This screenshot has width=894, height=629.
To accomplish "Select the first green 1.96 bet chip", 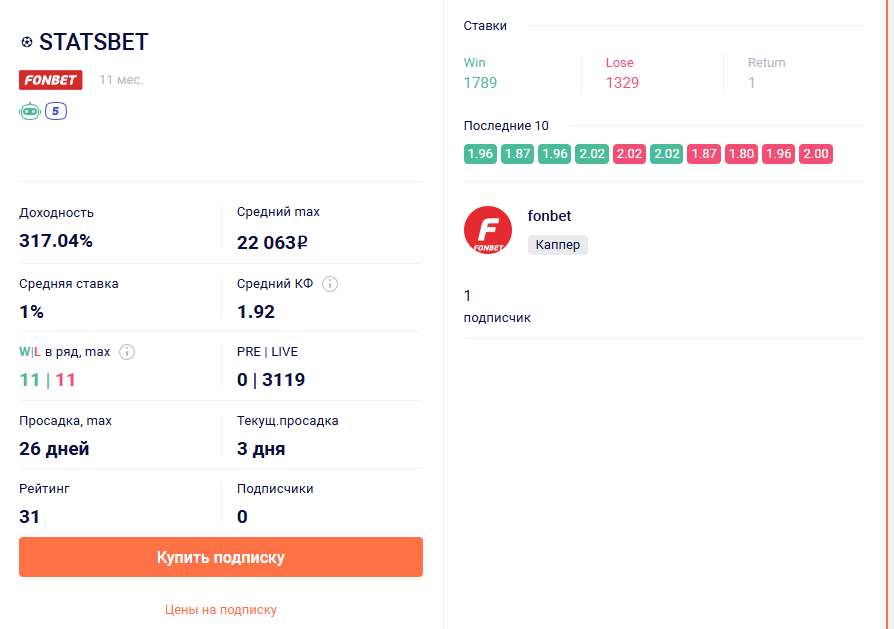I will tap(480, 154).
